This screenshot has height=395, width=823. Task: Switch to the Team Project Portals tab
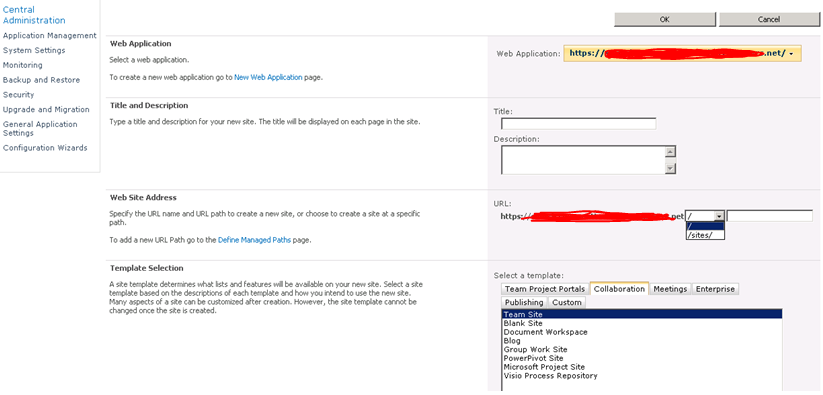[x=545, y=289]
